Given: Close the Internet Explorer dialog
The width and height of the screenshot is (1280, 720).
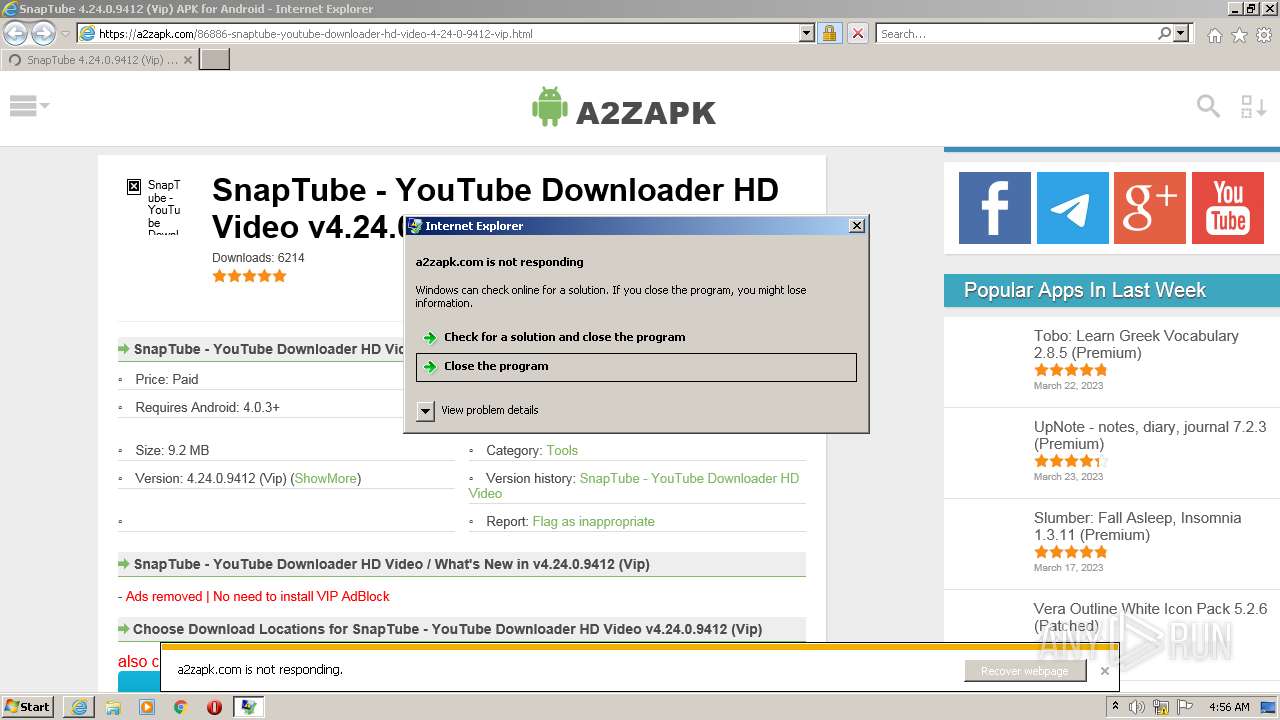Looking at the screenshot, I should pyautogui.click(x=857, y=226).
